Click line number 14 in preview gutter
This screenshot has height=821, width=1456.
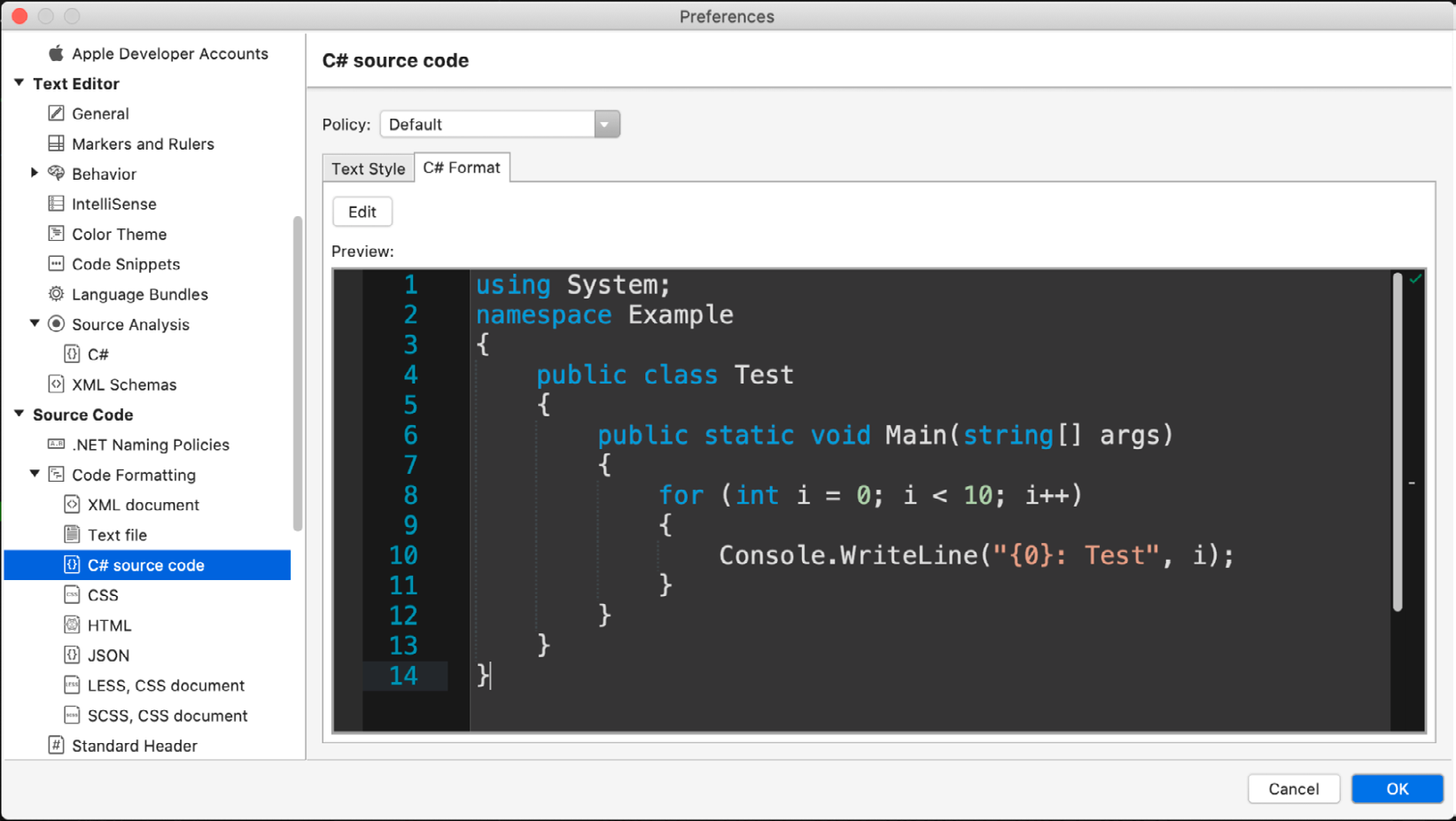(x=403, y=676)
